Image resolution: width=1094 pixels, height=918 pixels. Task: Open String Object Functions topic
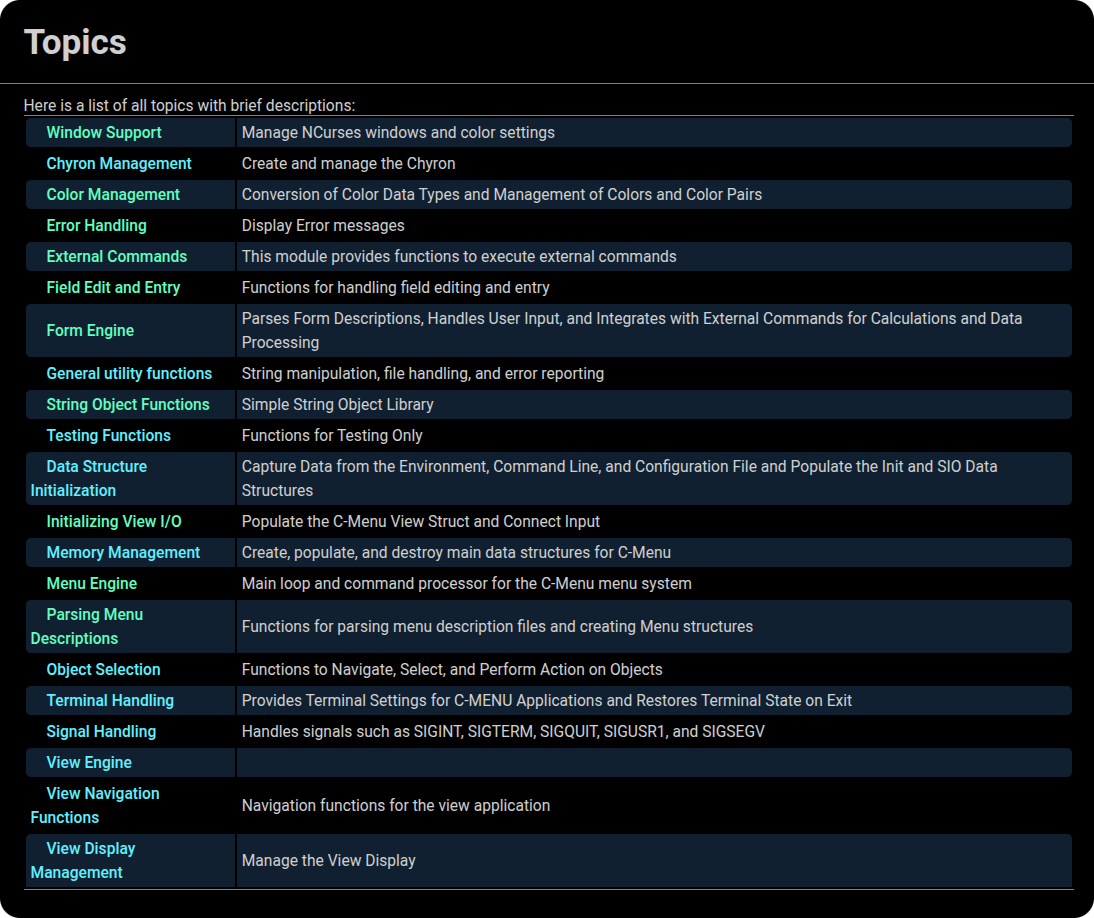tap(128, 404)
